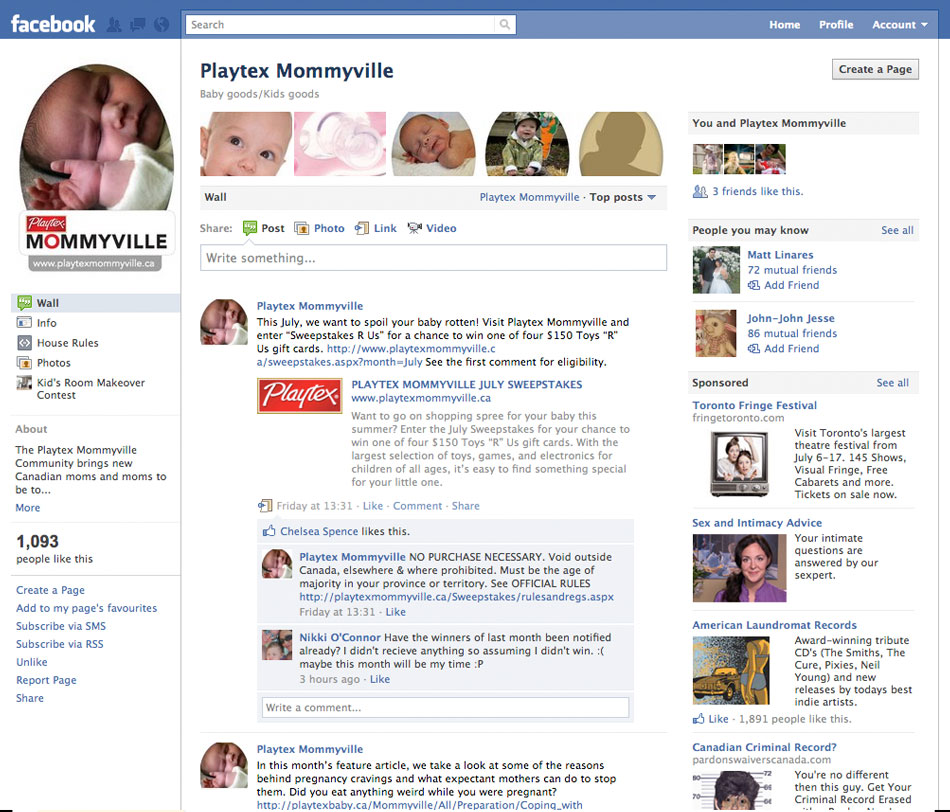The image size is (950, 812).
Task: Expand the Top posts wall filter
Action: tap(622, 197)
